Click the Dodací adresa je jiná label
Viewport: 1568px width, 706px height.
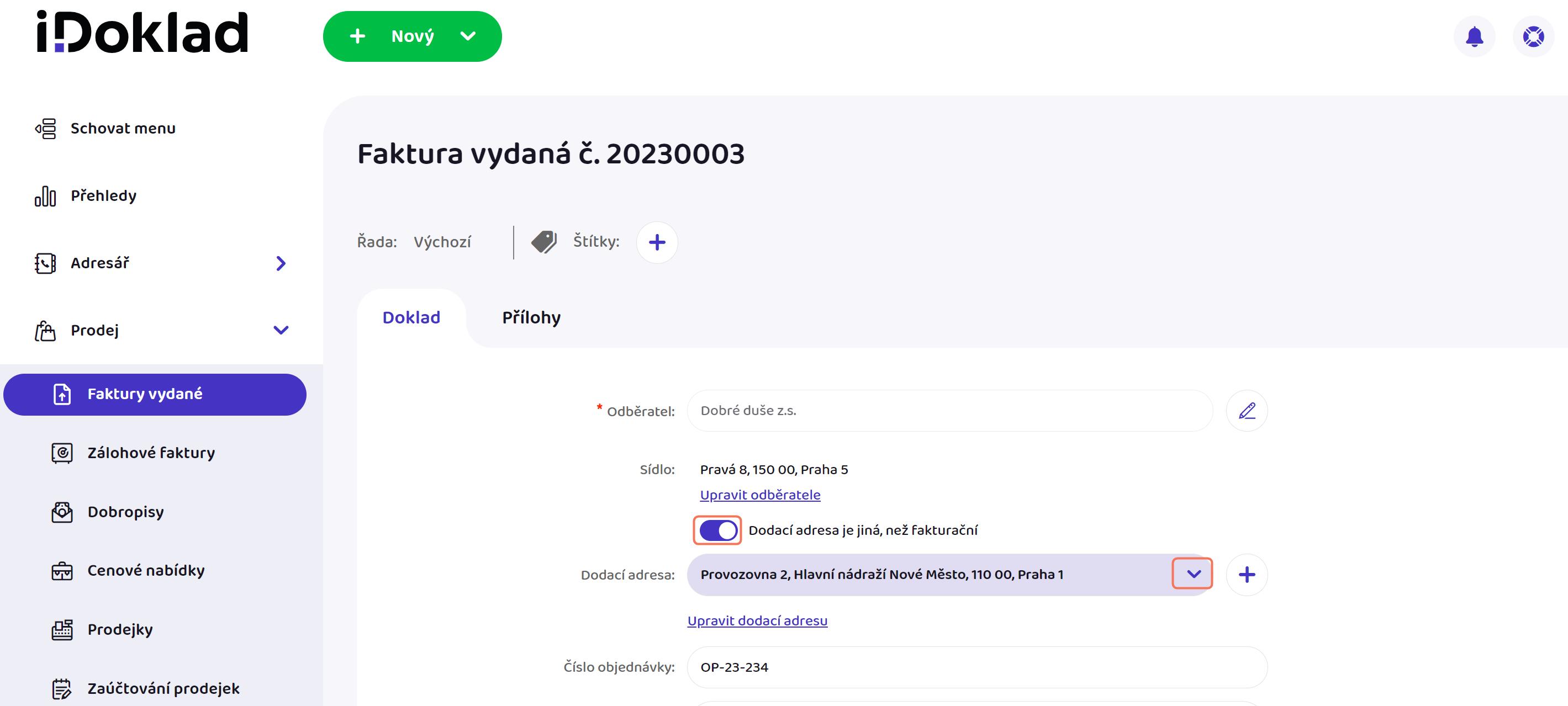(x=863, y=530)
